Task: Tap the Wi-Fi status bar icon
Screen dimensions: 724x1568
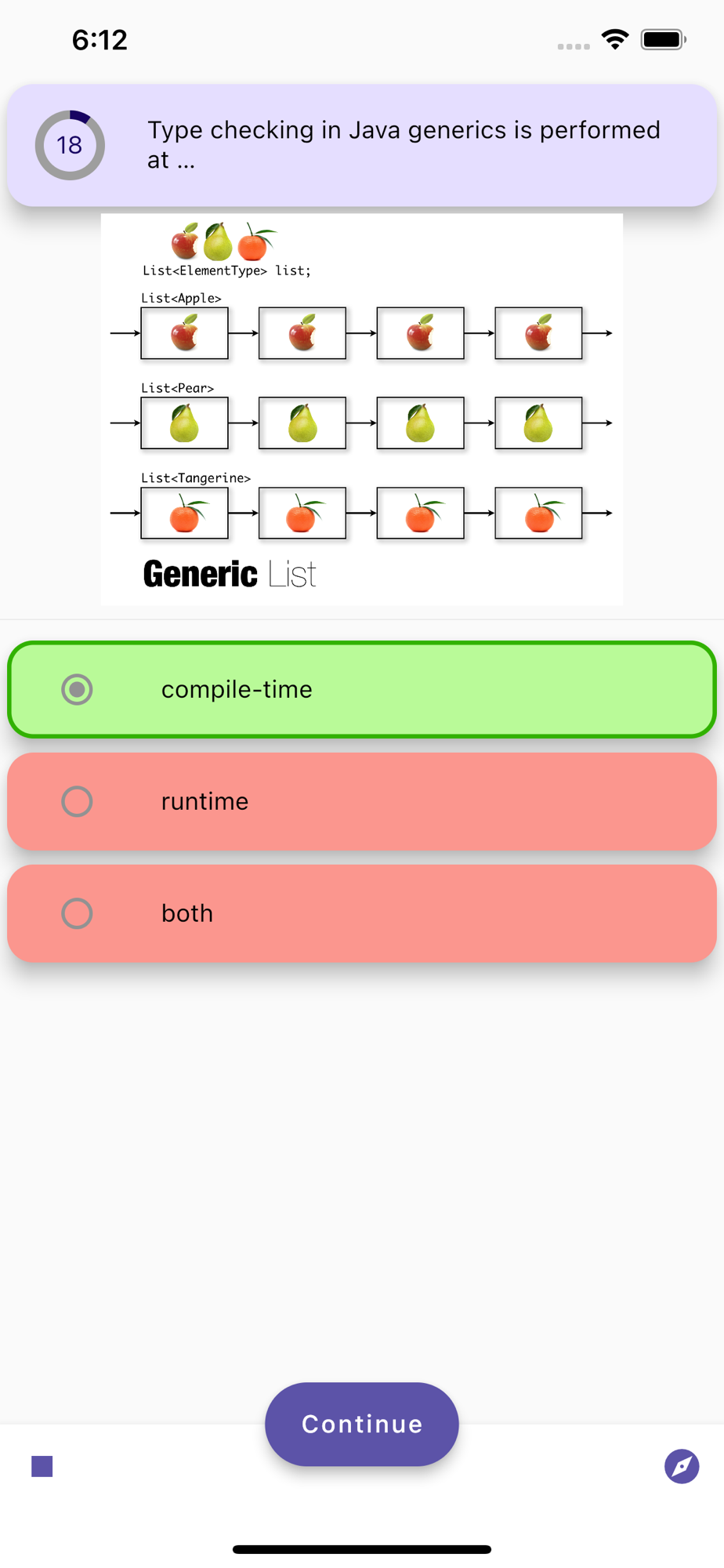Action: [x=615, y=39]
